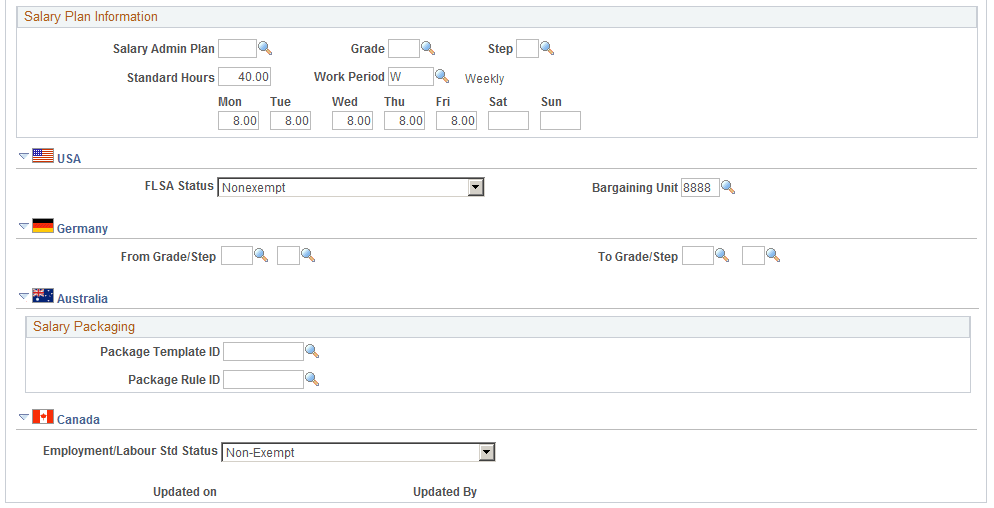Click the USA flag icon
Screen dimensions: 994x508
(43, 155)
